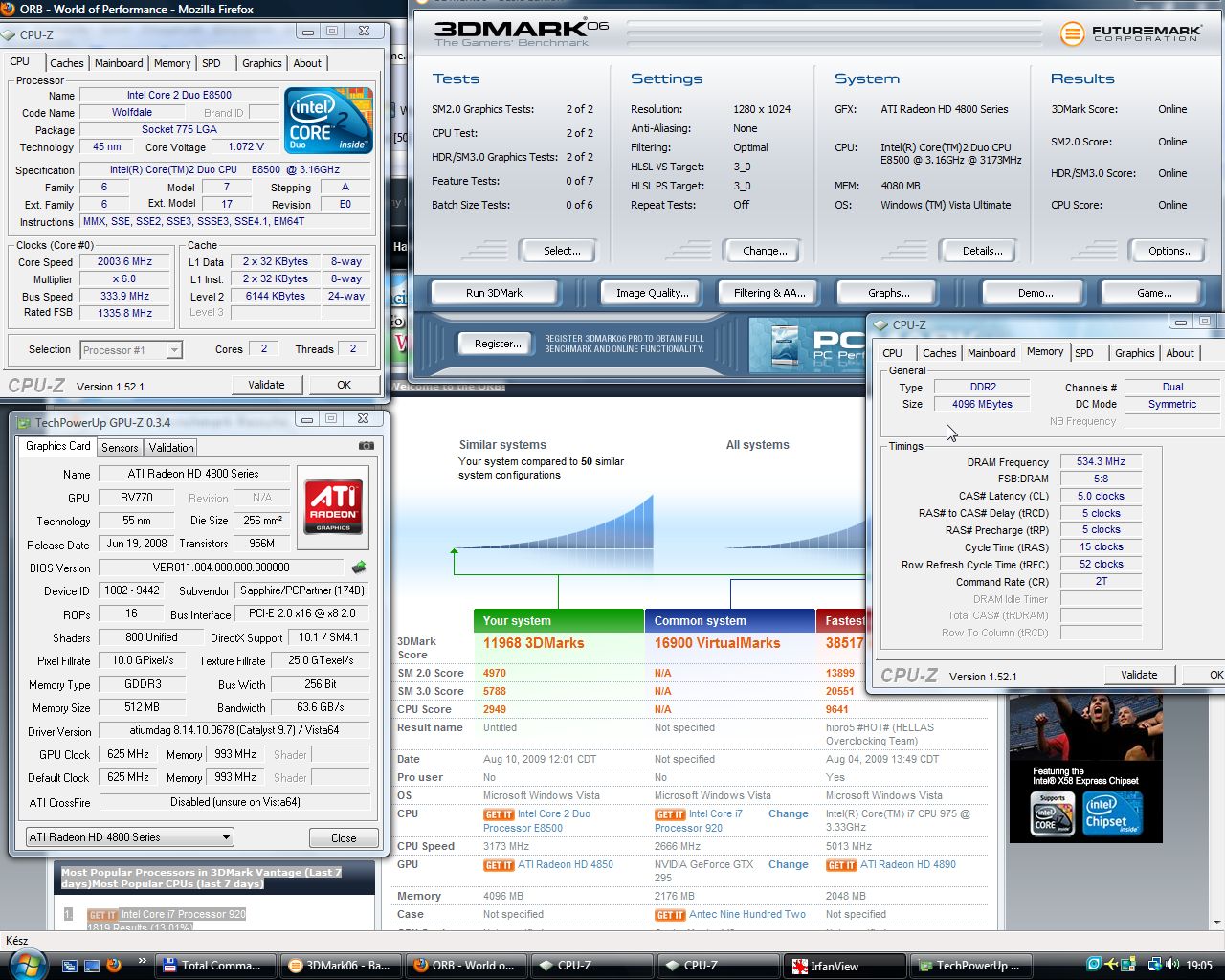Click the GET IT badge beside ATI Radeon HD 4850
The height and width of the screenshot is (980, 1225).
point(499,865)
